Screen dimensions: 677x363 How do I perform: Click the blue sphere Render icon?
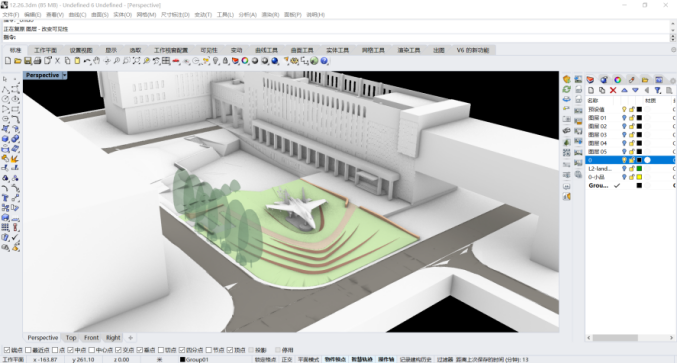pyautogui.click(x=275, y=61)
